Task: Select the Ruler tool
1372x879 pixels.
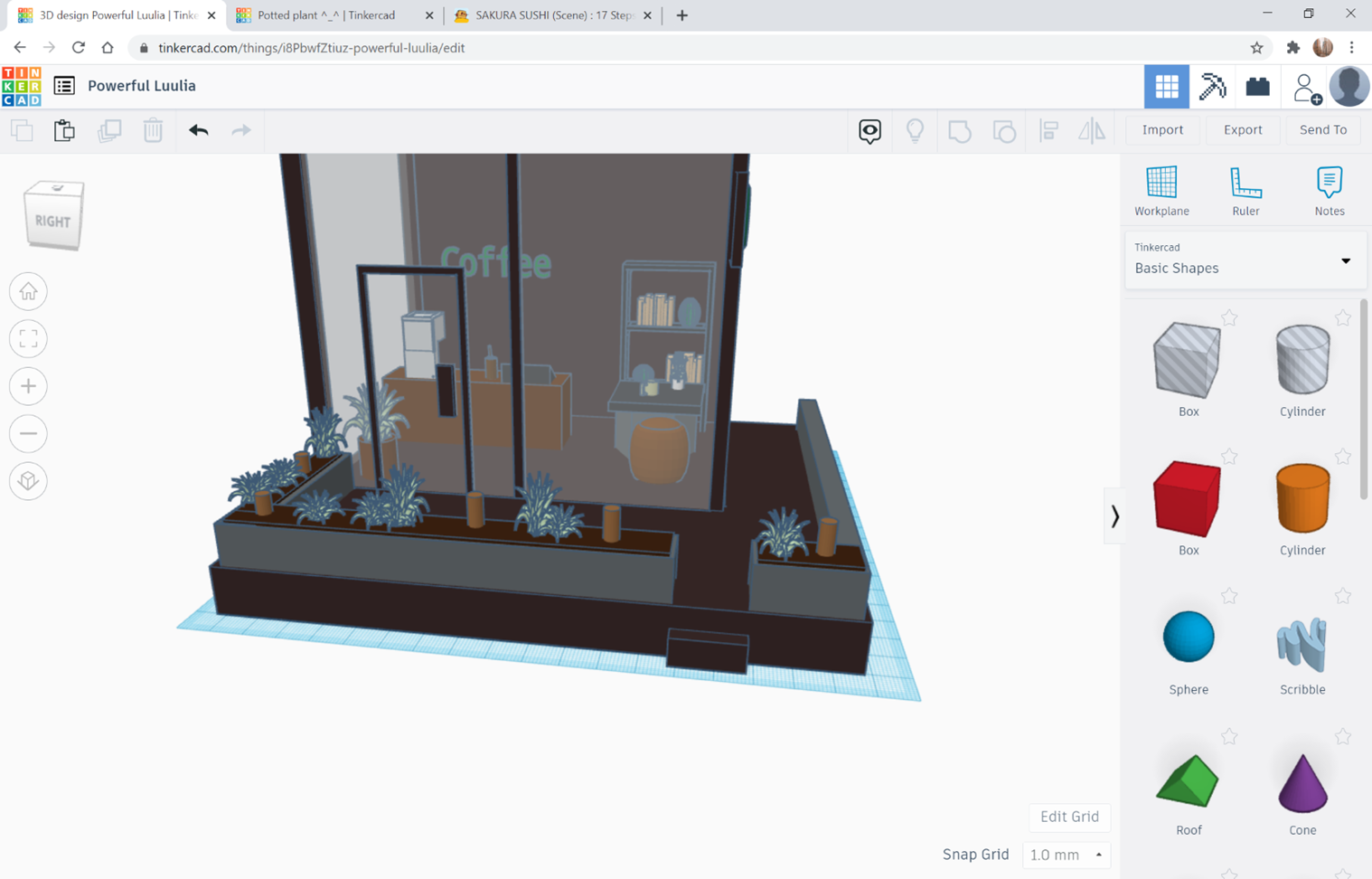Action: pyautogui.click(x=1245, y=191)
